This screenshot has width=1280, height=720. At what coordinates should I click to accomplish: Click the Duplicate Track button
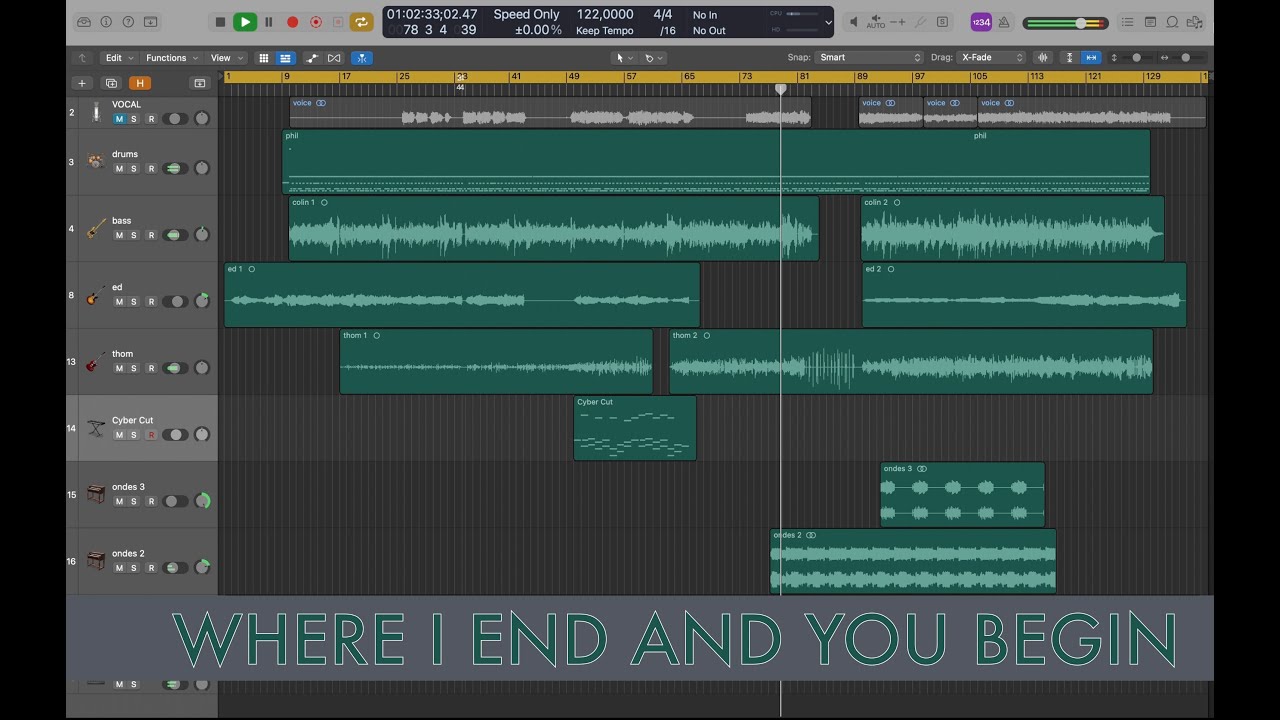tap(111, 83)
